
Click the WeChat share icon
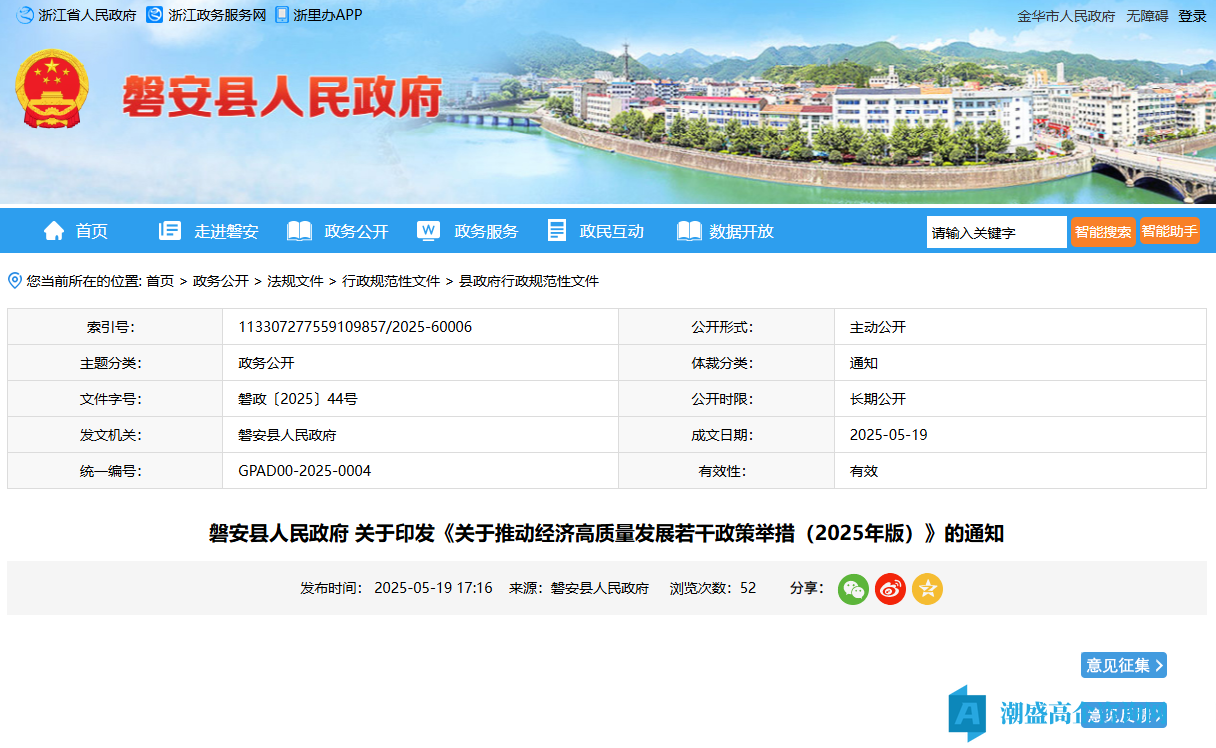853,589
